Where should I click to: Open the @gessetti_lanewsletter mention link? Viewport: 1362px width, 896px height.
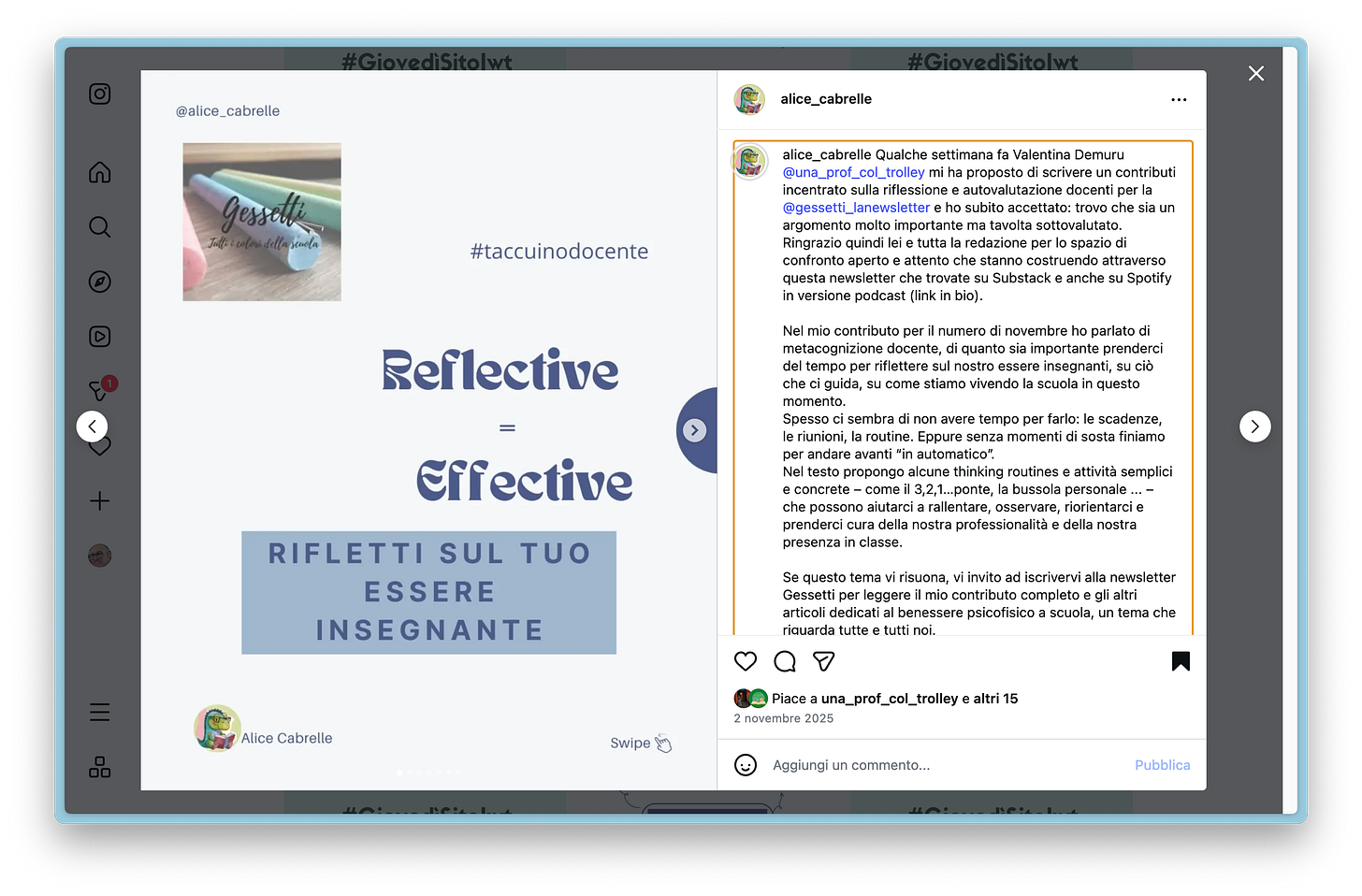click(856, 208)
